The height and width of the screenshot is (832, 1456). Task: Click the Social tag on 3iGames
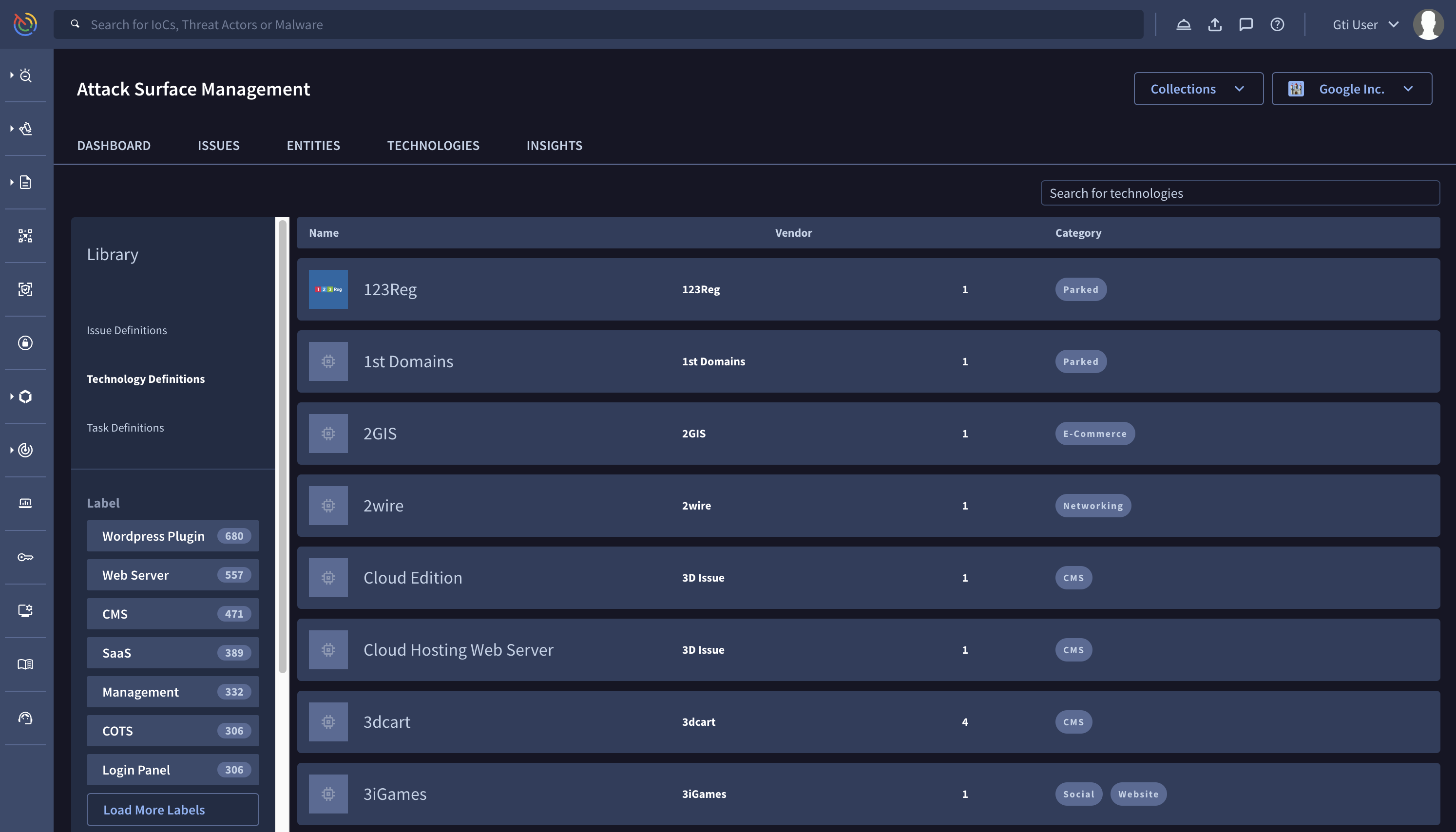coord(1078,794)
